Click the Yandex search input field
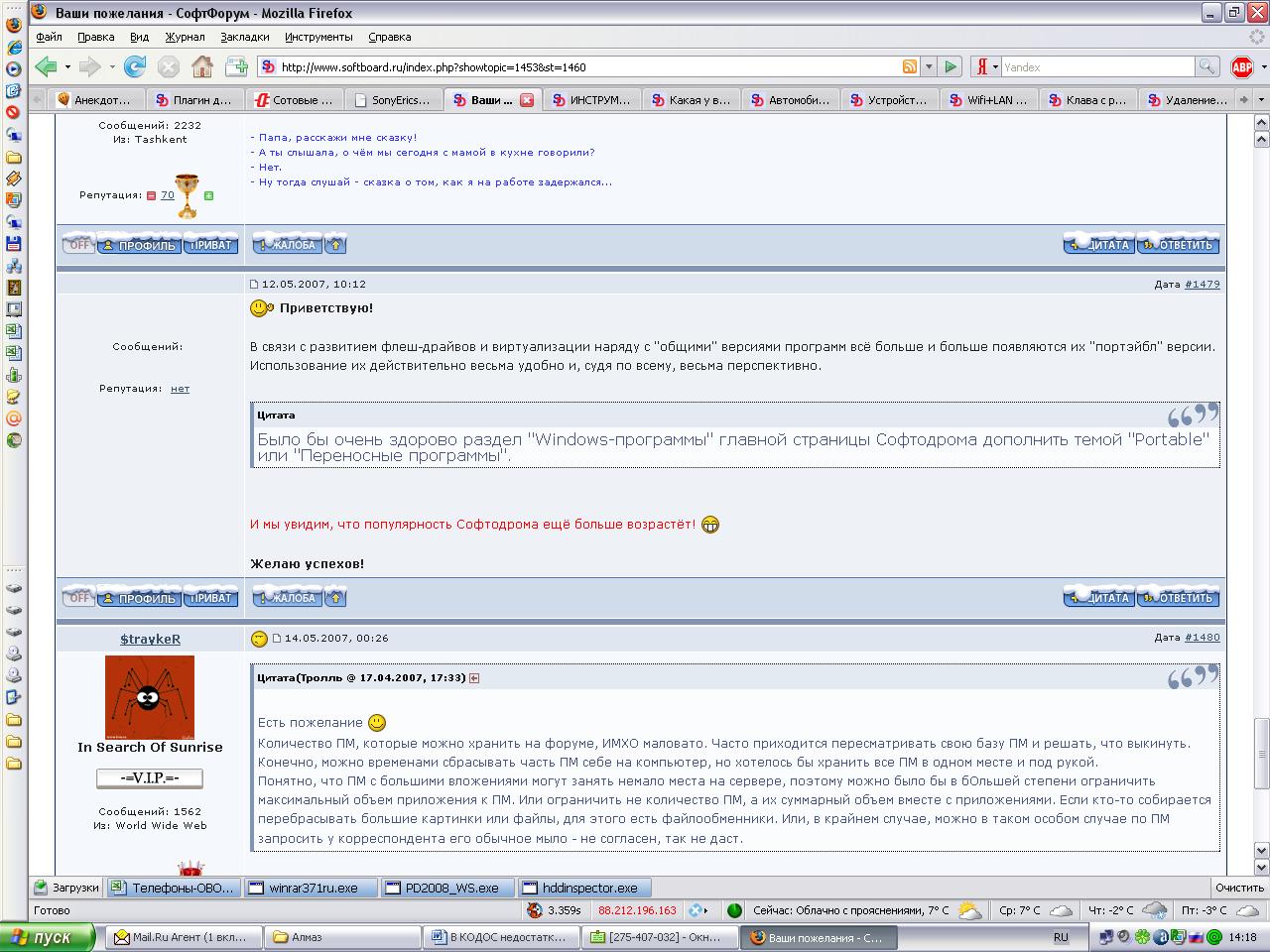 (x=1096, y=67)
